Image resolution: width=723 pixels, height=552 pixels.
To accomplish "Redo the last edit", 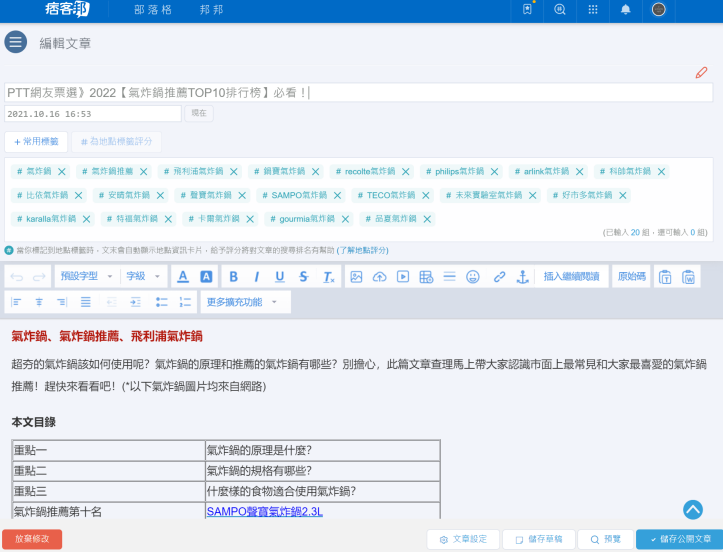I will (39, 277).
